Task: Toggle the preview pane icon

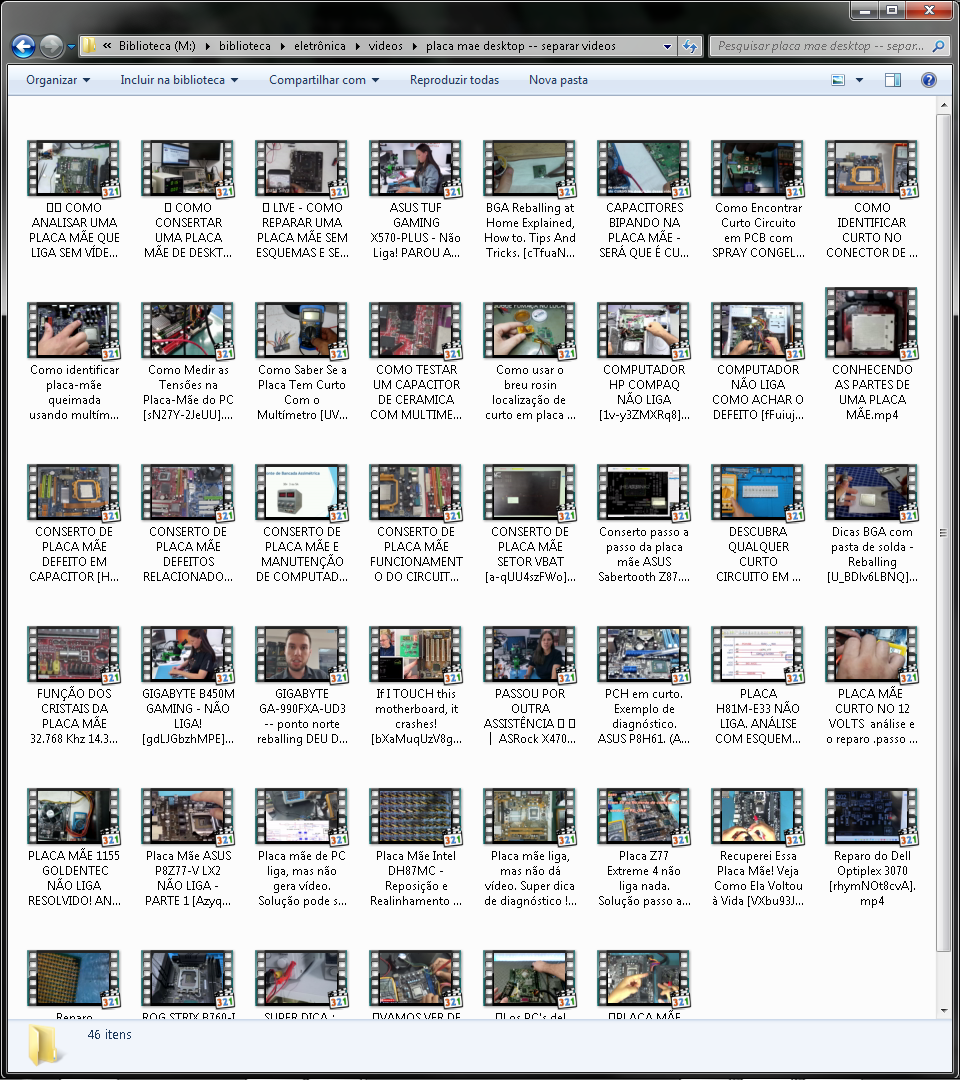Action: [893, 80]
